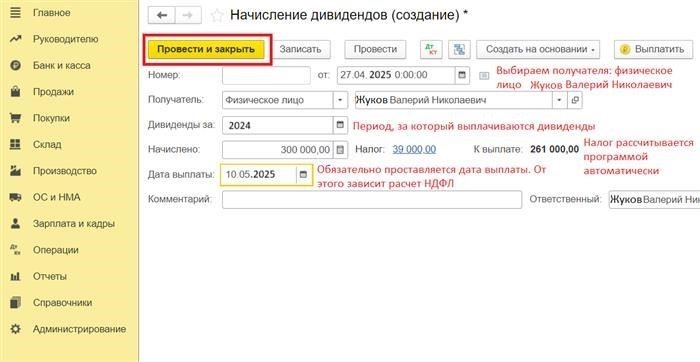This screenshot has width=700, height=362.
Task: Open the Главное section icon
Action: 16,12
